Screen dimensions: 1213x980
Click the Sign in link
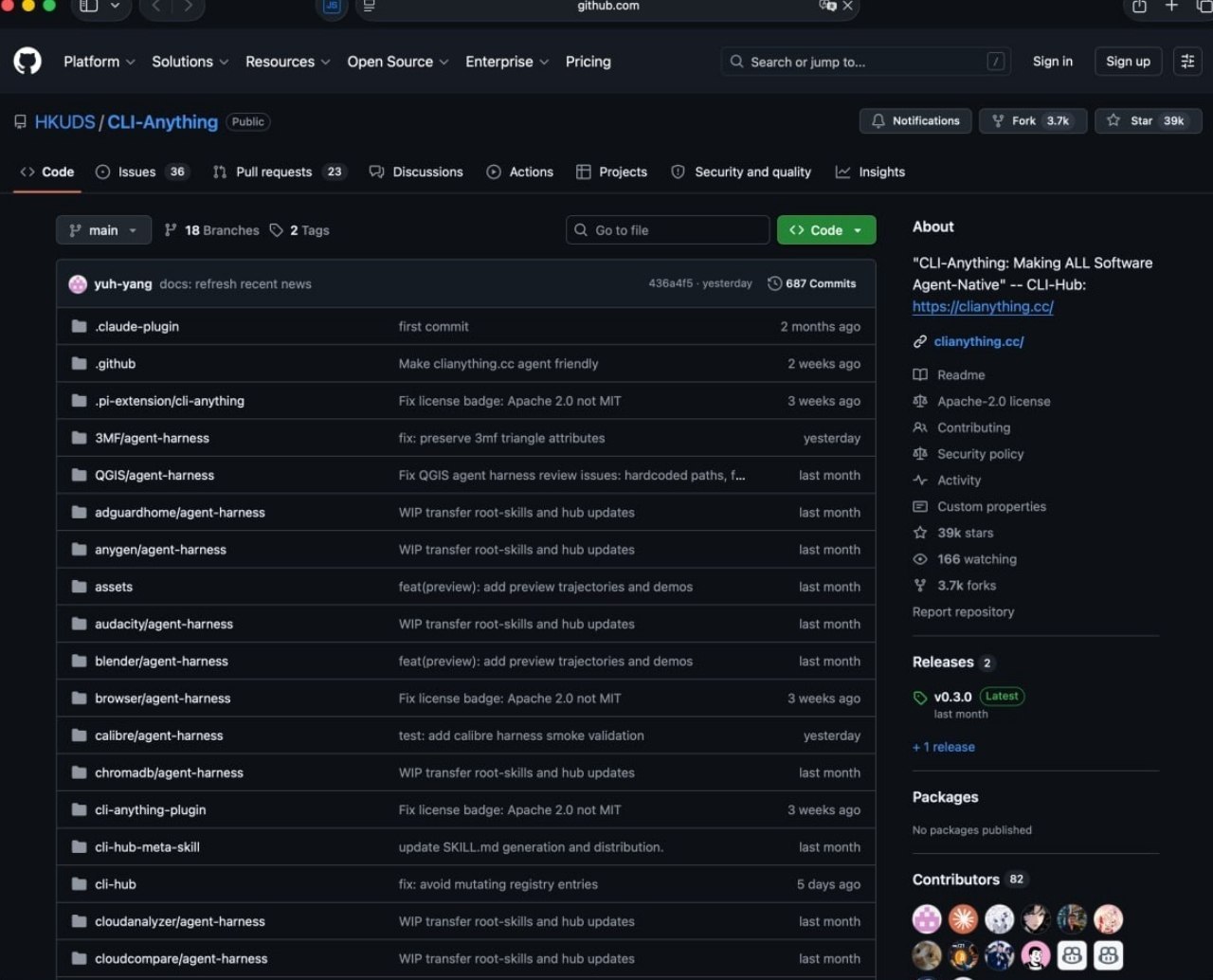[1053, 62]
